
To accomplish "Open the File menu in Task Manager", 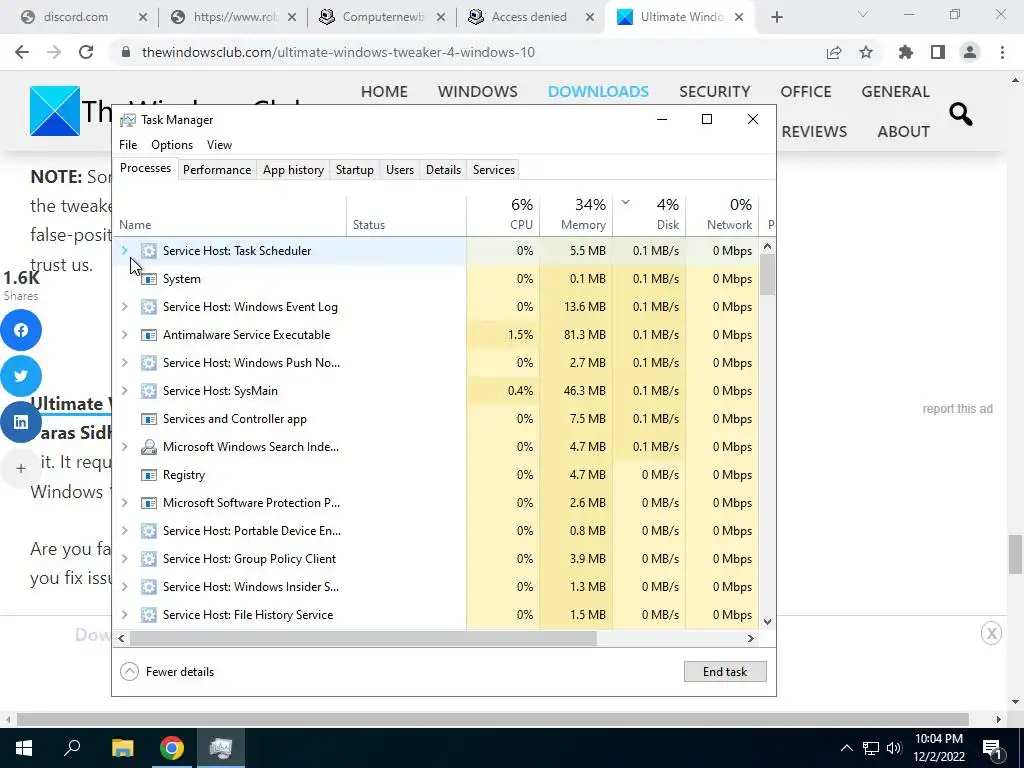I will pos(128,145).
